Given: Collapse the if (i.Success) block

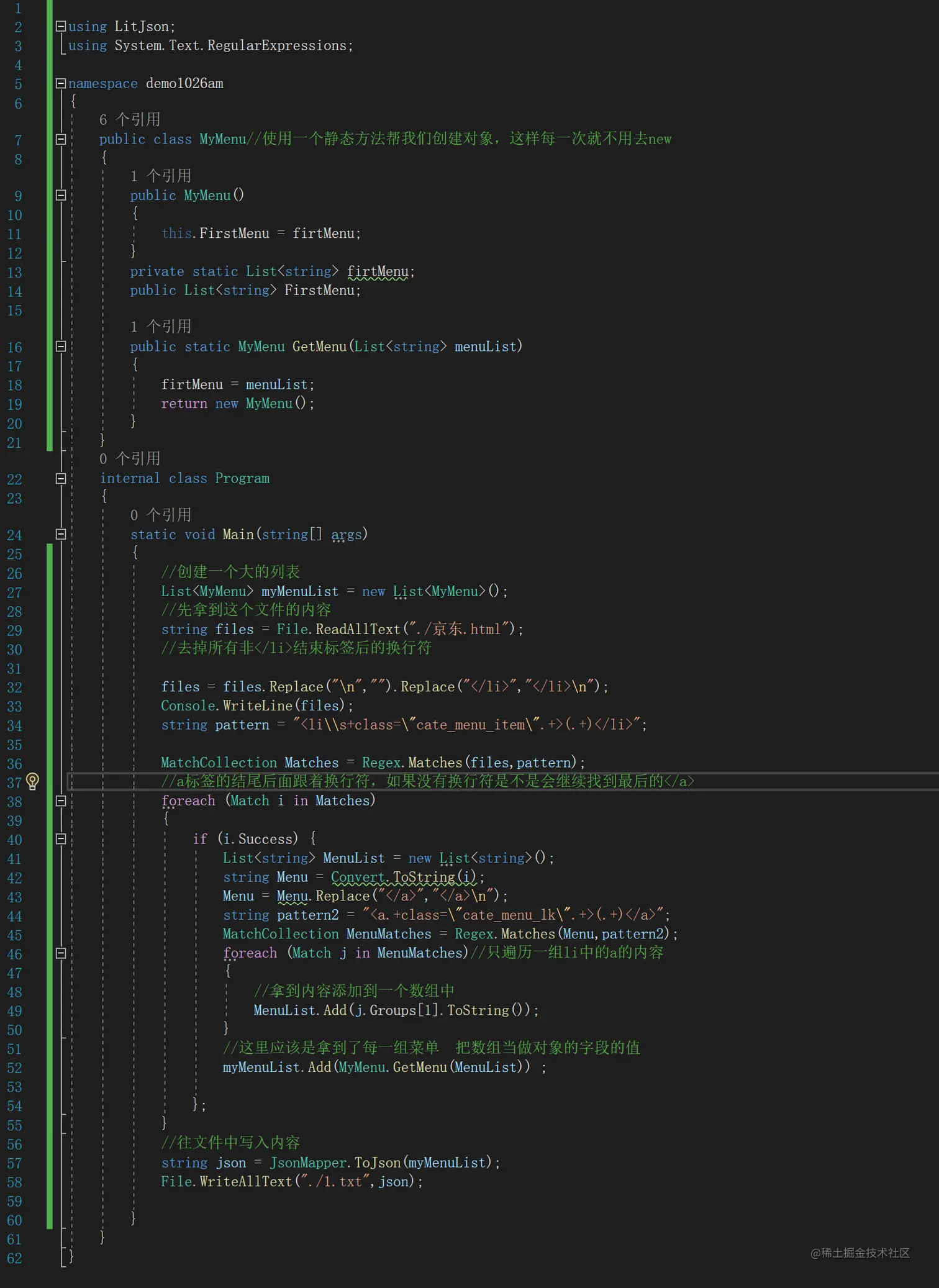Looking at the screenshot, I should click(61, 839).
